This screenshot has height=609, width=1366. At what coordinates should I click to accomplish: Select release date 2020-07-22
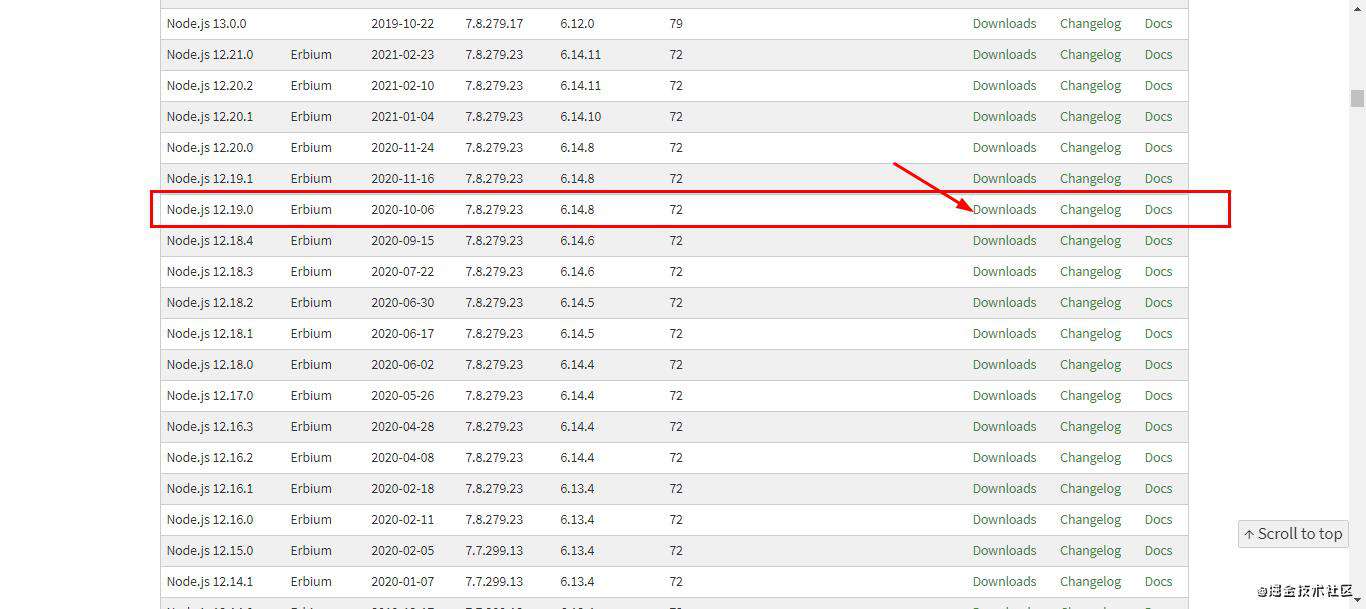403,271
